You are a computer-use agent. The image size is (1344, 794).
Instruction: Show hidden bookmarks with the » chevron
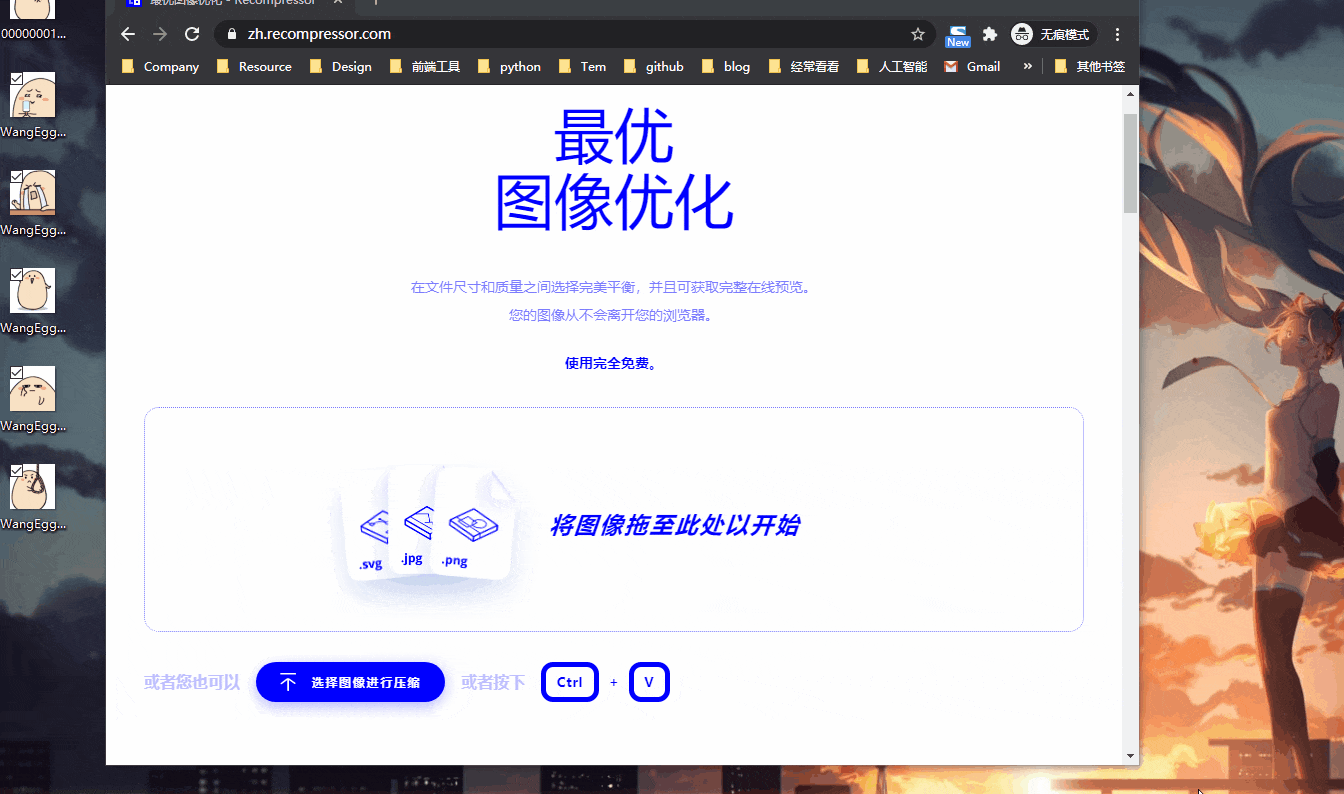1027,67
